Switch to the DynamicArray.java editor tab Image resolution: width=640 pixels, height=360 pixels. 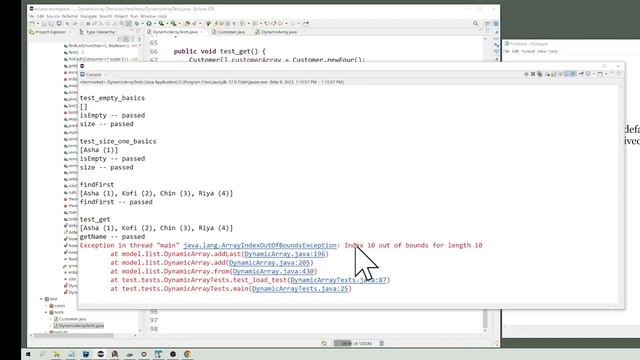[276, 32]
